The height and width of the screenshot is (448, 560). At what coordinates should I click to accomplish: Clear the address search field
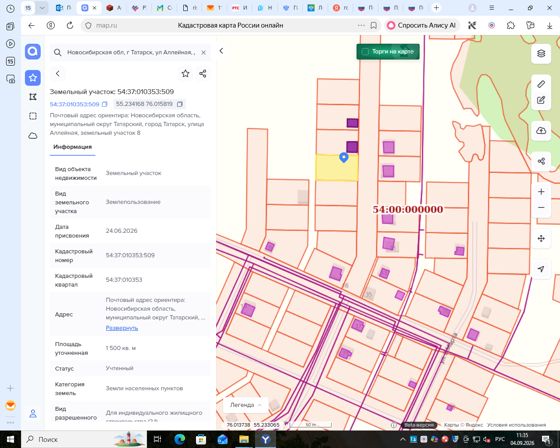click(204, 52)
